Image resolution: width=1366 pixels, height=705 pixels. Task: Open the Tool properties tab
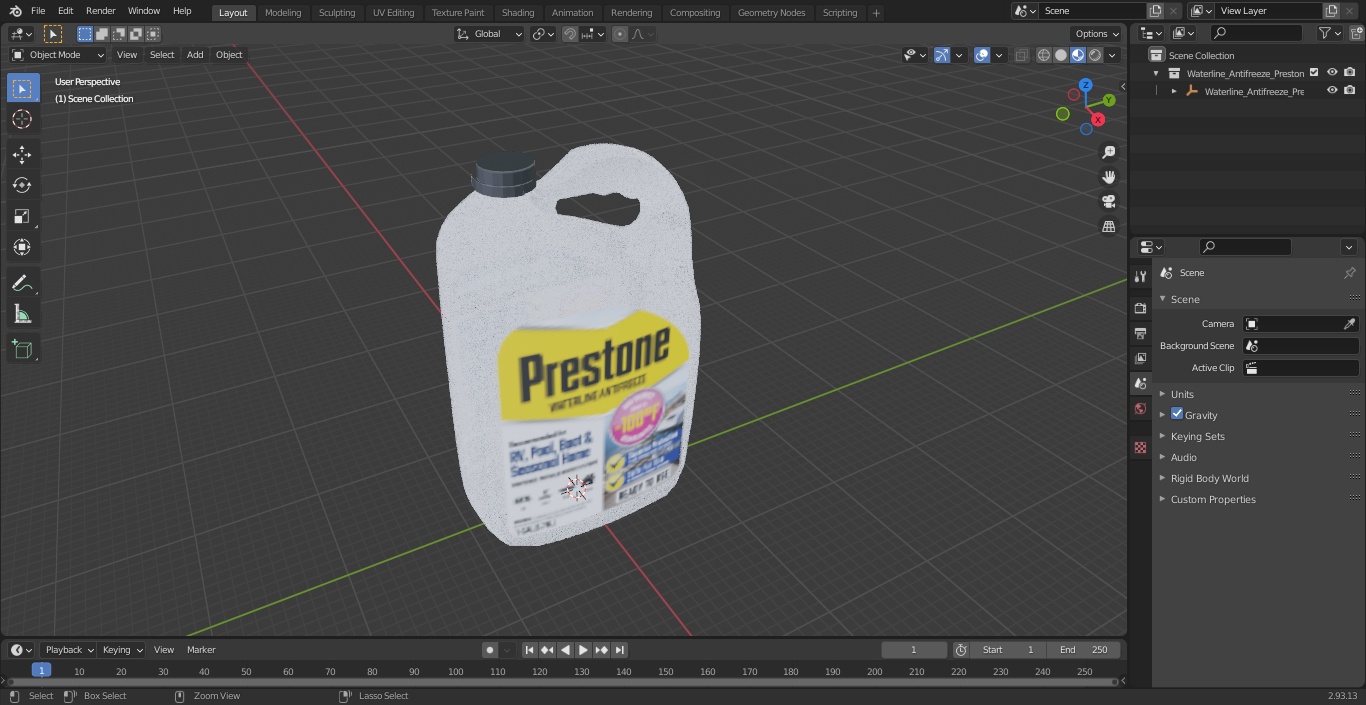tap(1140, 276)
